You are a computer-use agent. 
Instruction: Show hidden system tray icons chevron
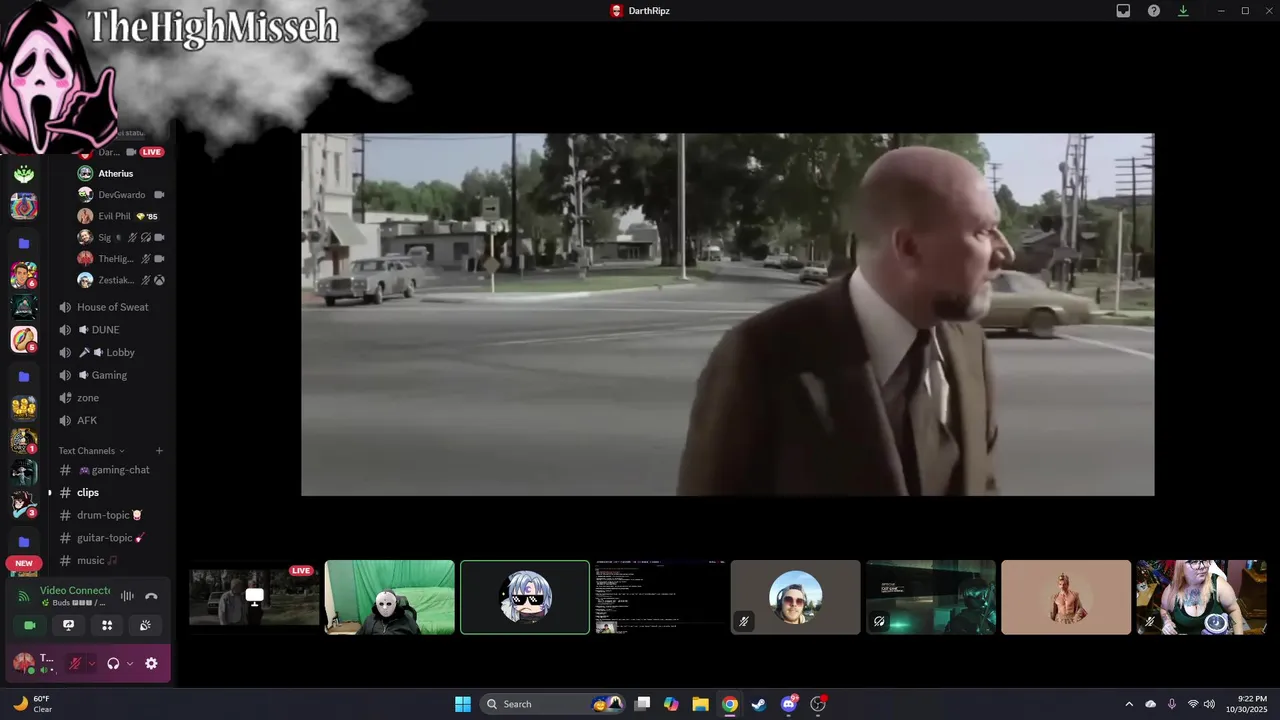(x=1129, y=704)
